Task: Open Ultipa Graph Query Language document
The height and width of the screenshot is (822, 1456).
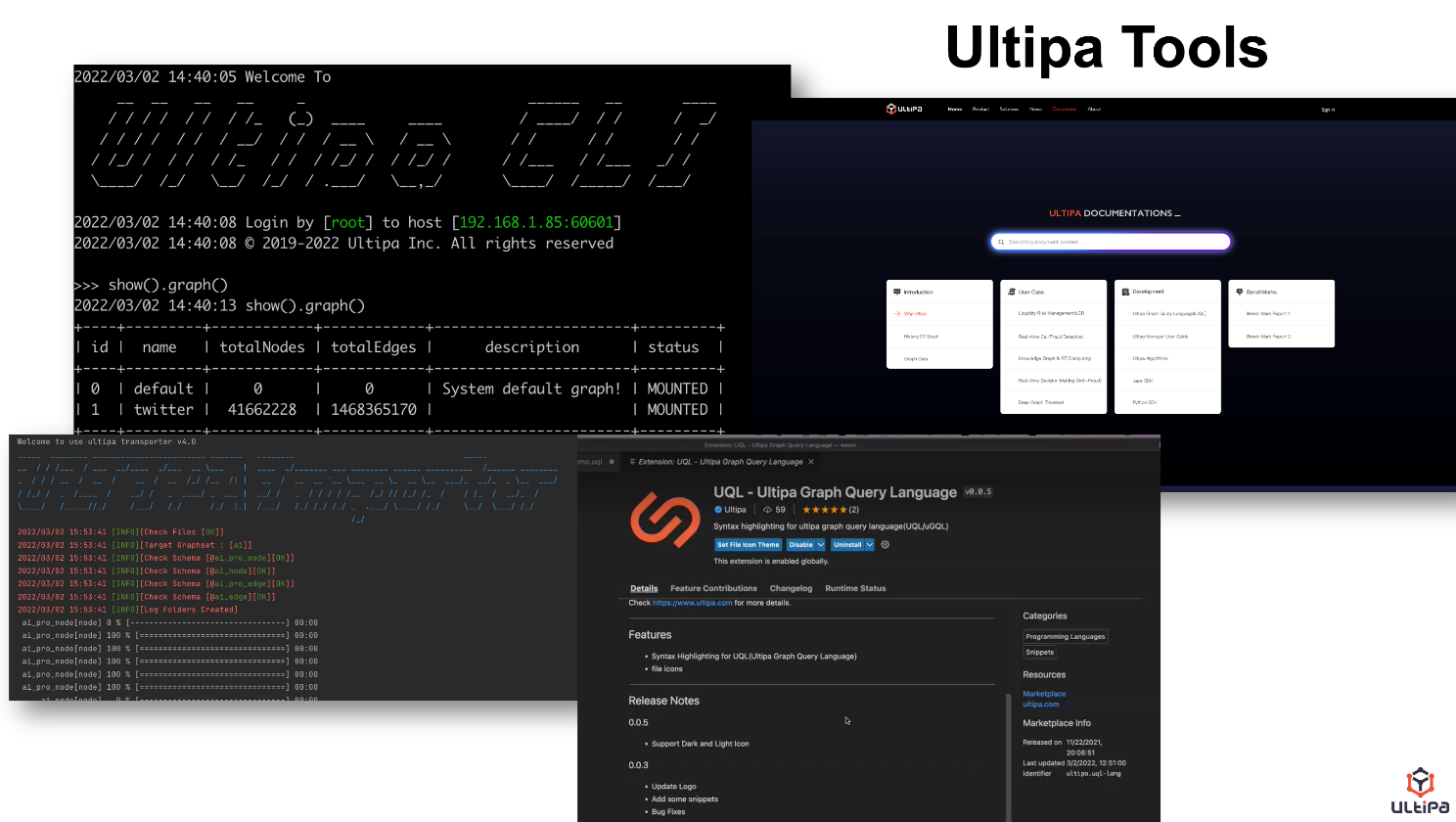Action: [1169, 314]
